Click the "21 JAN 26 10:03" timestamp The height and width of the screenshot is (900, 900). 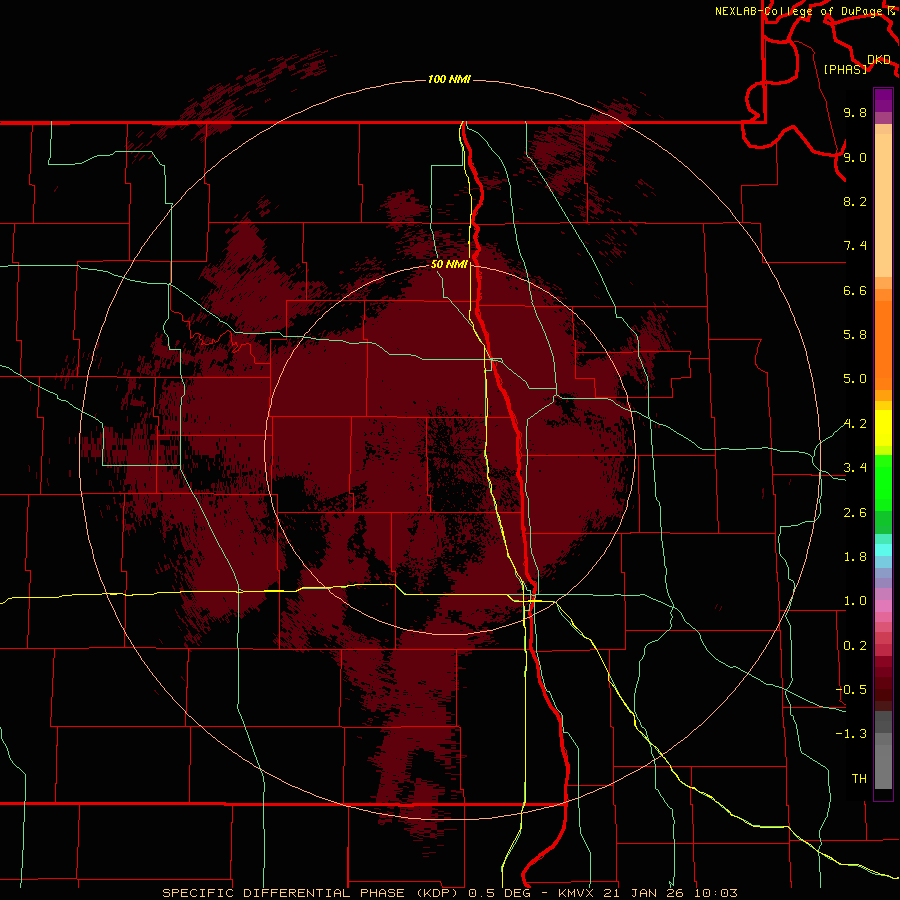(669, 893)
